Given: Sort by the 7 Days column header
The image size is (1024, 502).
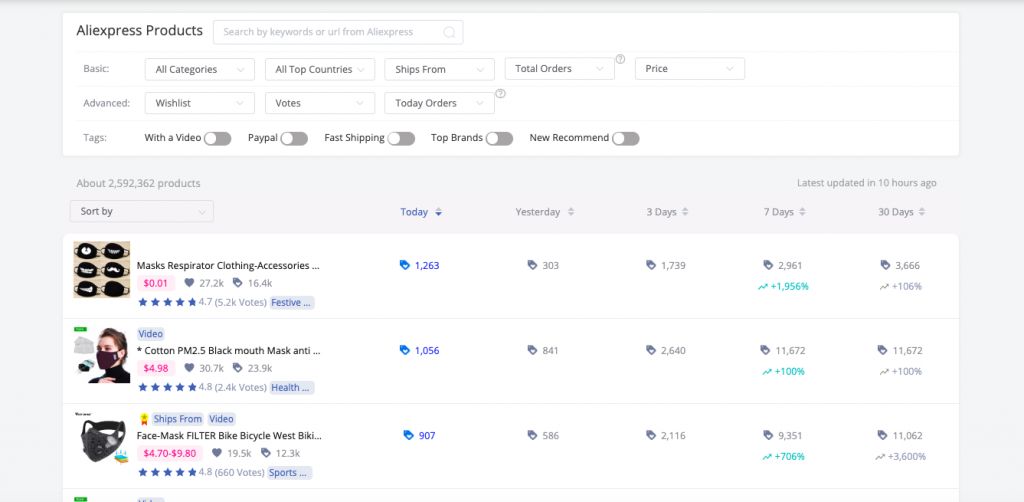Looking at the screenshot, I should coord(778,212).
